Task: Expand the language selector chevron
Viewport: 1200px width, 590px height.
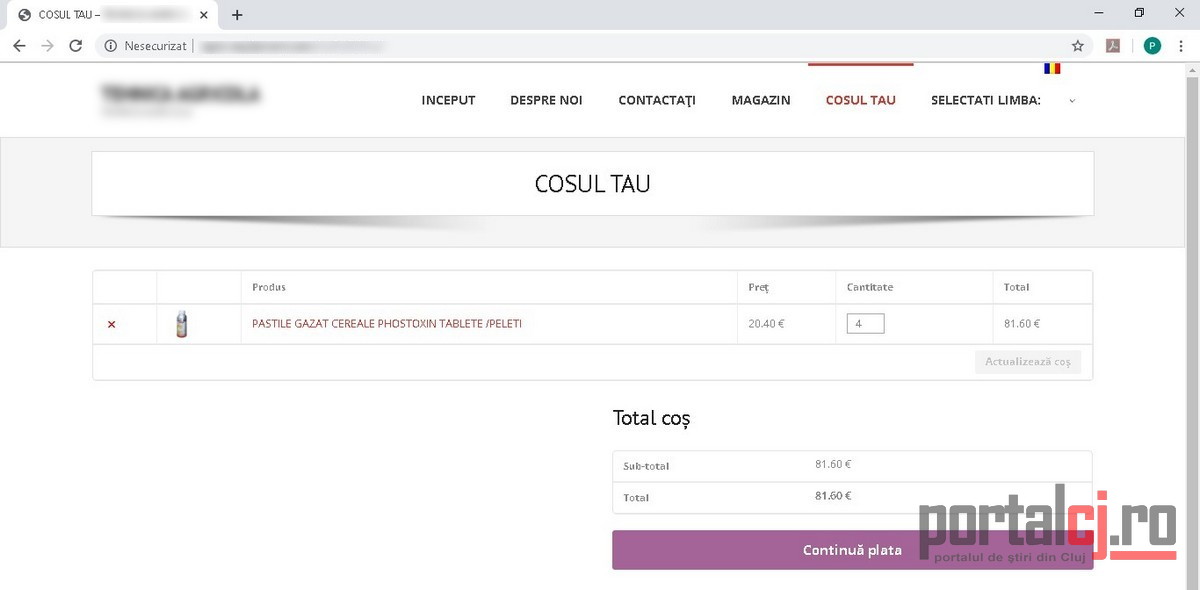Action: tap(1072, 101)
